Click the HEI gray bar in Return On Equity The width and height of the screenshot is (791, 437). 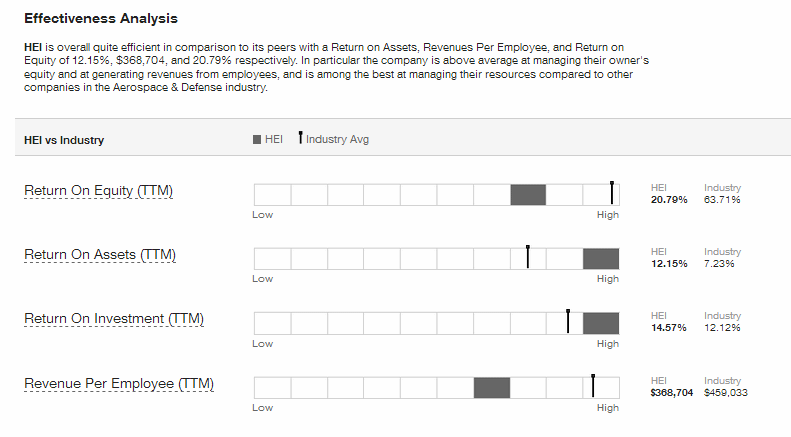528,195
